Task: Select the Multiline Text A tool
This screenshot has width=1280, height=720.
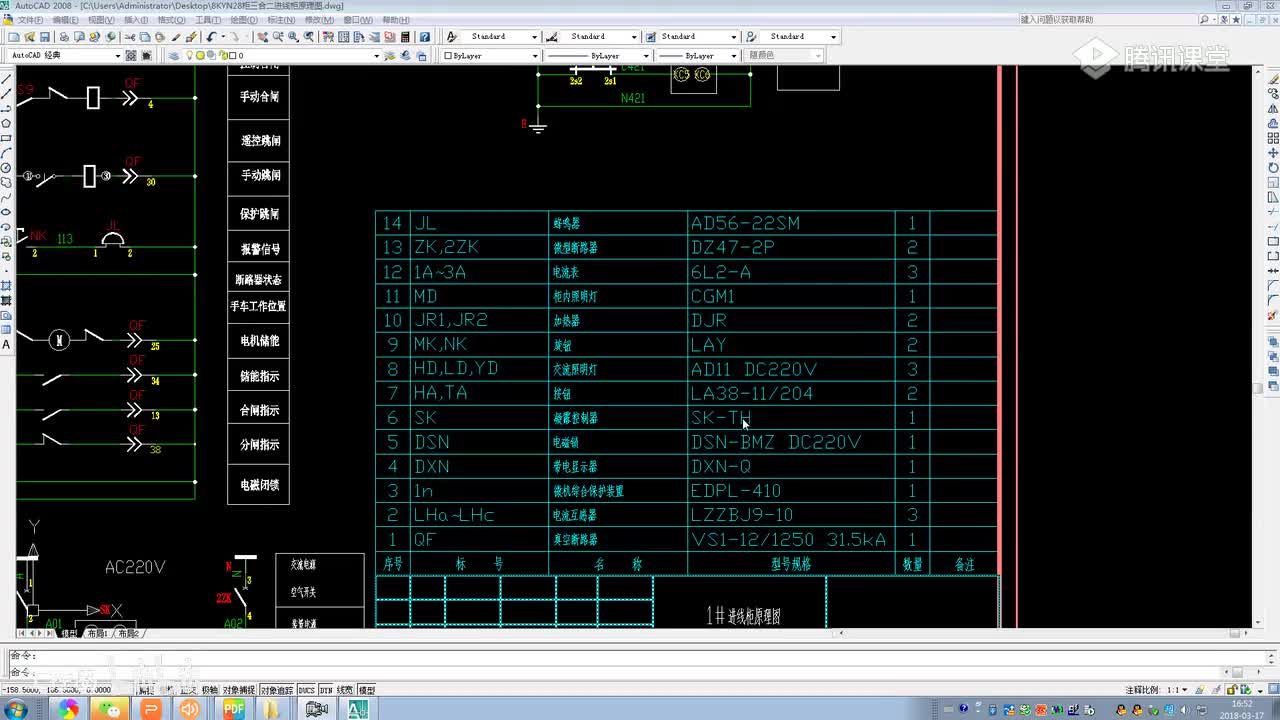Action: (7, 345)
